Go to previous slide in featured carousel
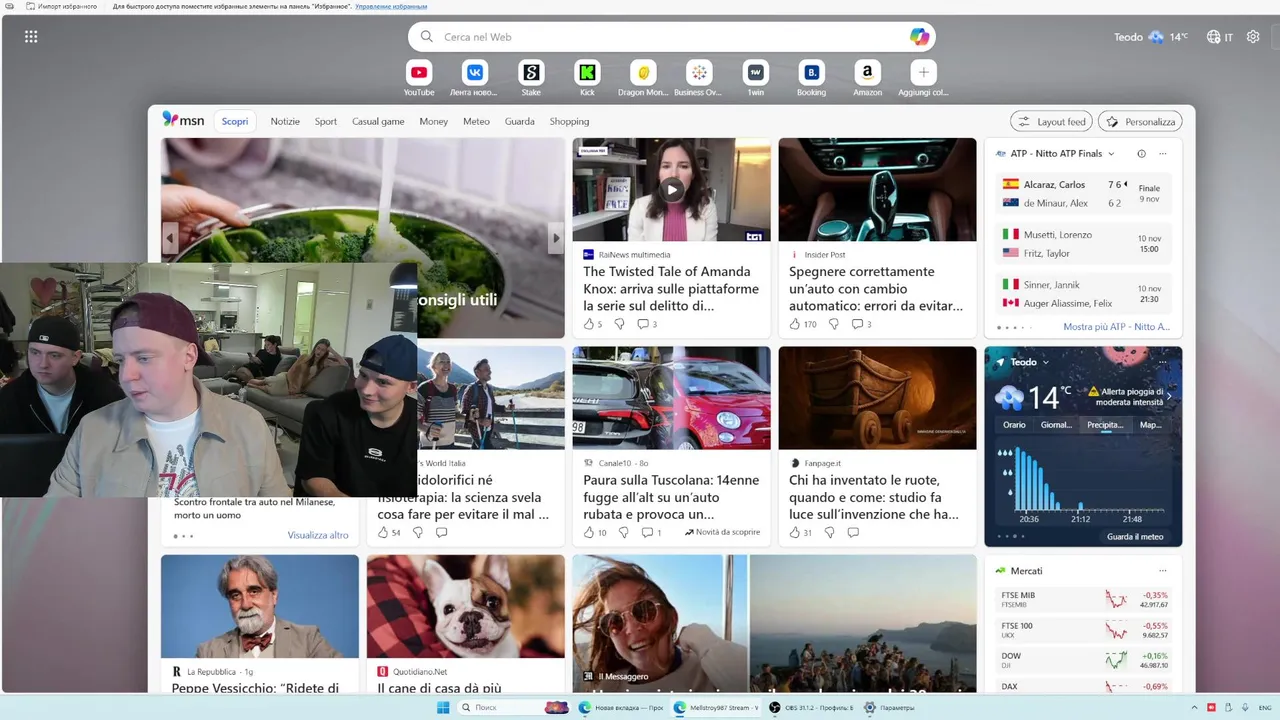Image resolution: width=1280 pixels, height=720 pixels. click(x=170, y=238)
